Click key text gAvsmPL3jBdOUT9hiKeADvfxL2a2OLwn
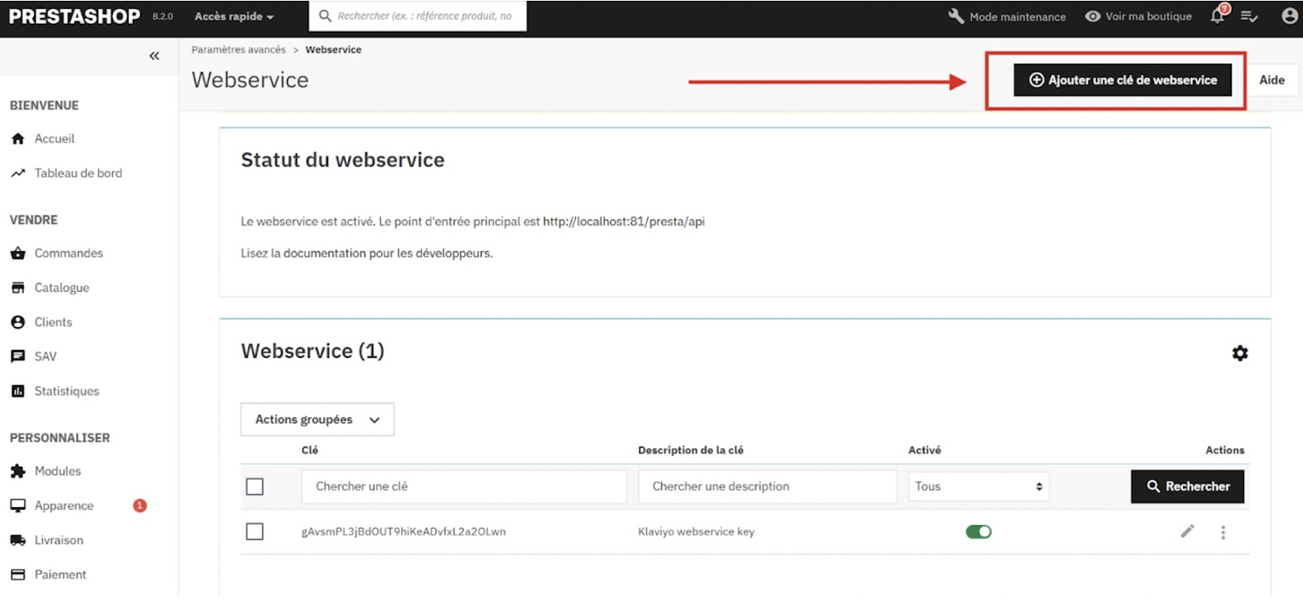The image size is (1303, 615). click(403, 532)
